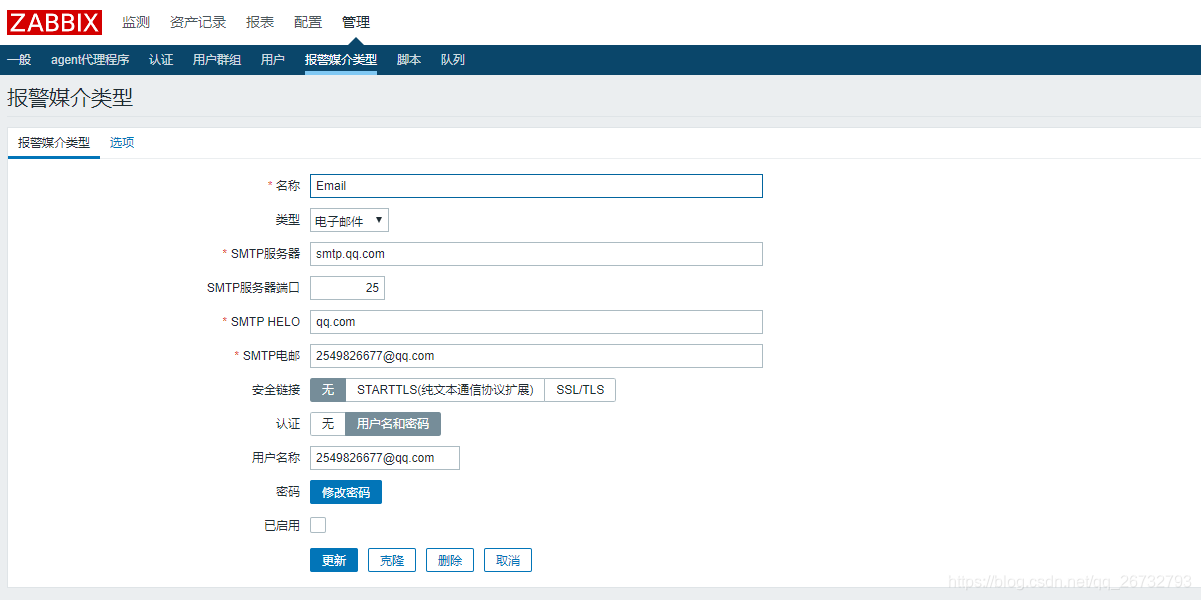Click inside the 名称 field showing Email
Screen dimensions: 1201x600
pyautogui.click(x=535, y=186)
